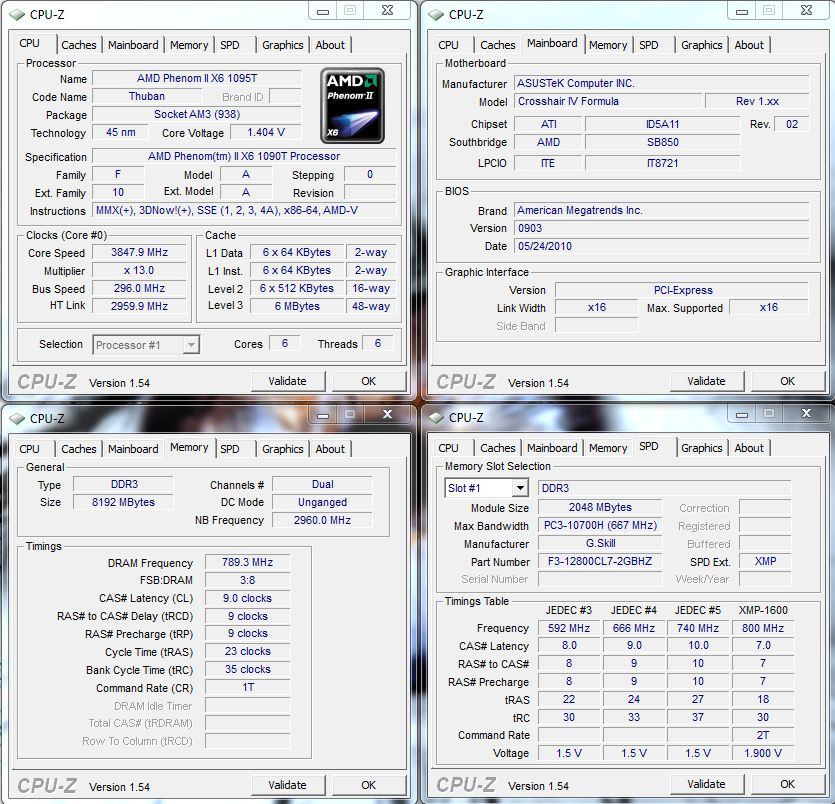Click Validate in the SPD window
This screenshot has width=835, height=804.
pos(706,784)
